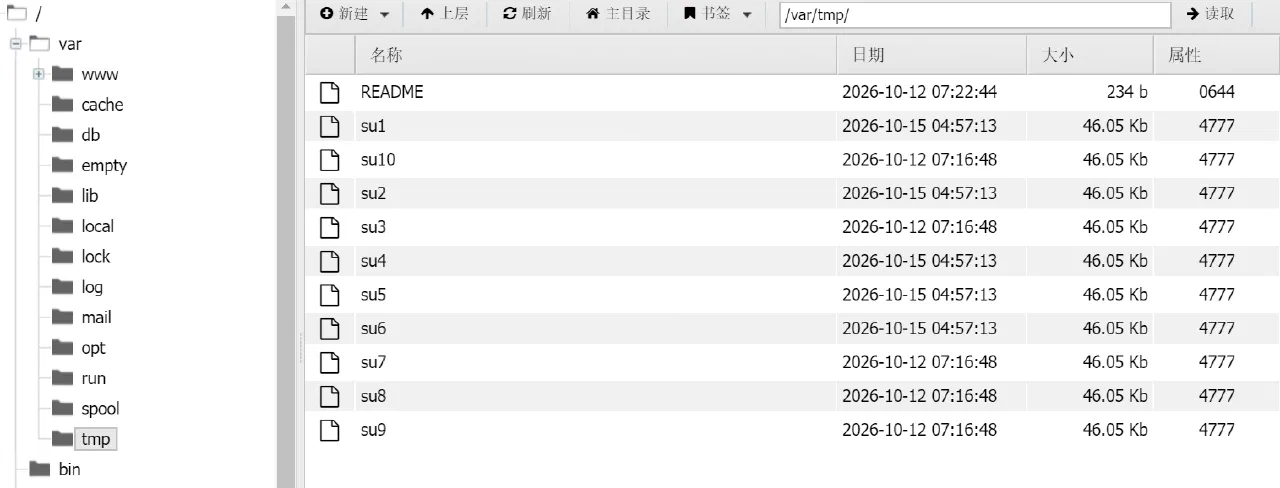This screenshot has height=488, width=1280.
Task: Open the www folder in tree
Action: (x=99, y=75)
